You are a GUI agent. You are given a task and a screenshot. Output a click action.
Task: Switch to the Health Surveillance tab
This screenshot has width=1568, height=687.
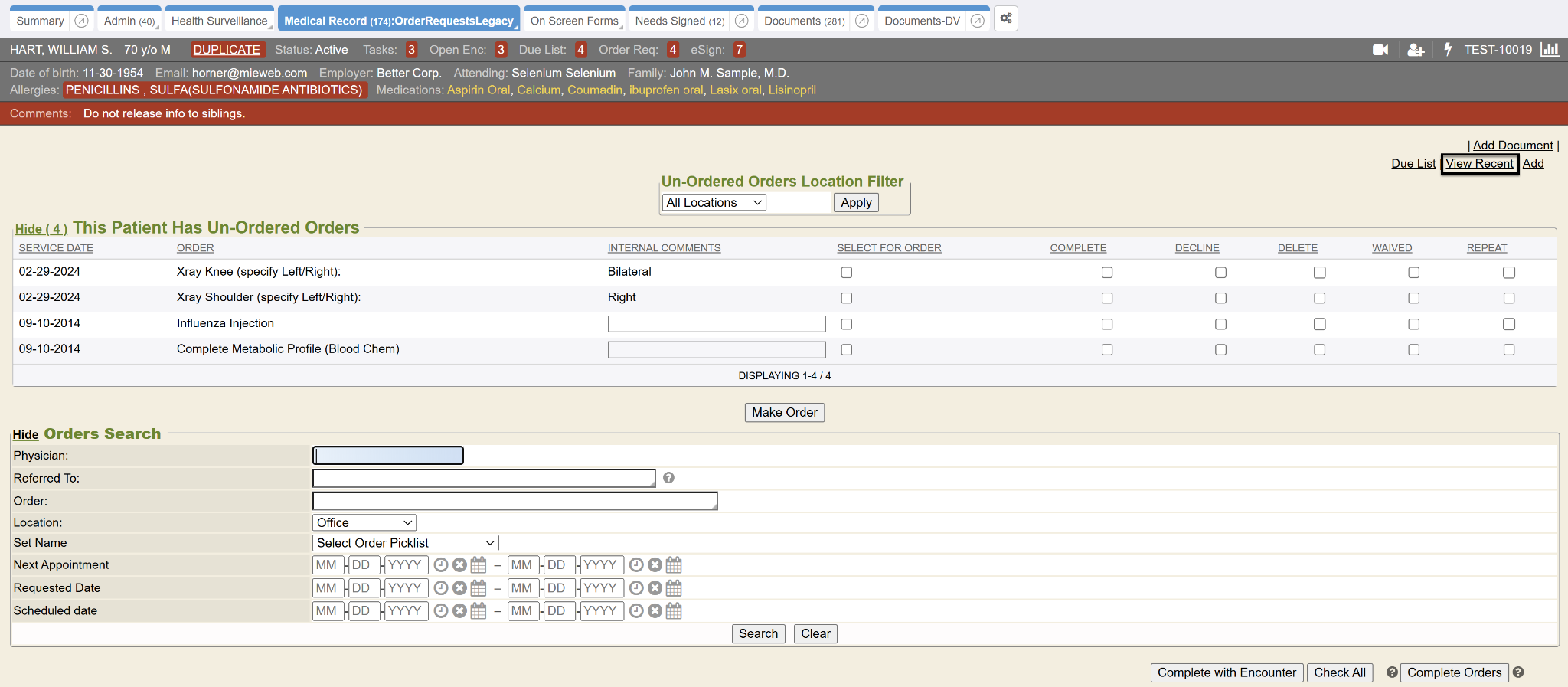220,21
